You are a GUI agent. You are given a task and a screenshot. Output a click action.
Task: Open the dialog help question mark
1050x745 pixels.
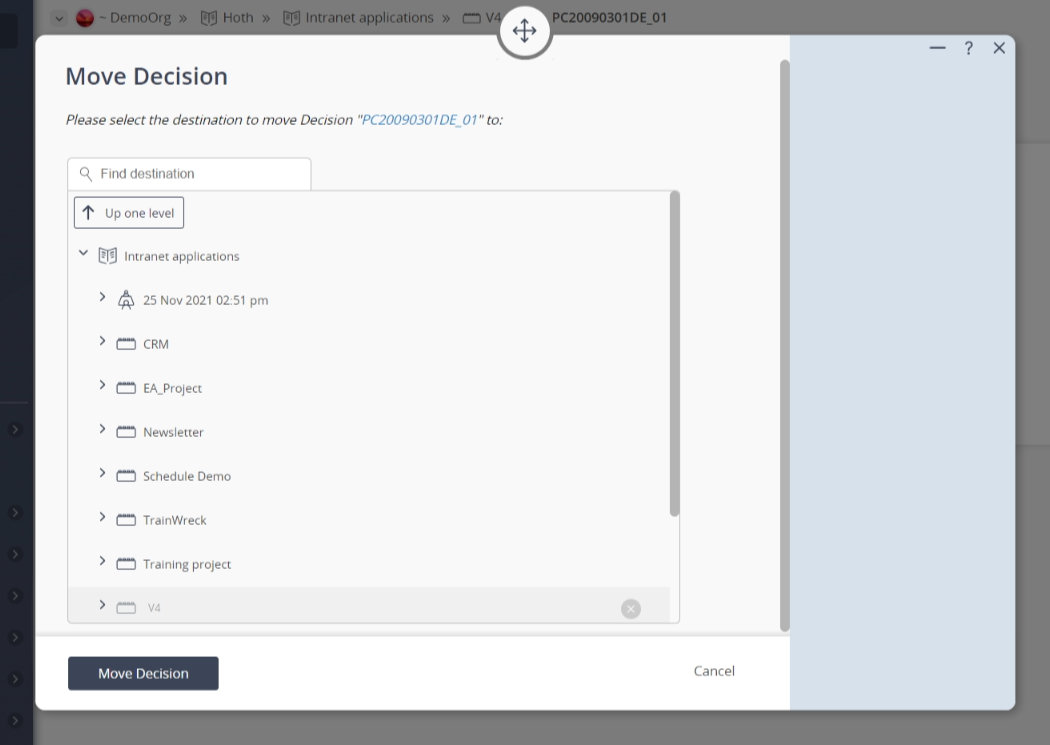point(968,48)
